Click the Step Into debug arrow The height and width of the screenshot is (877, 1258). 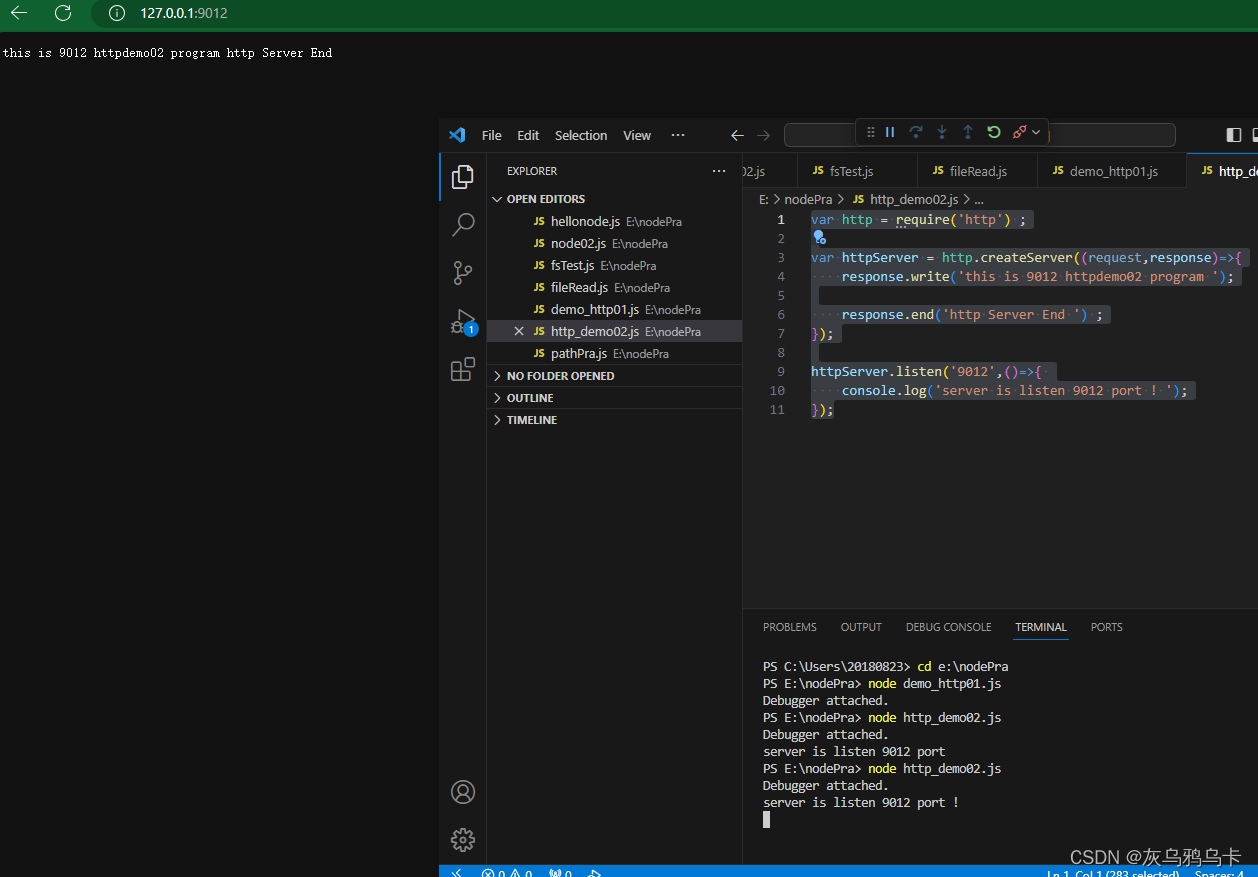click(942, 132)
